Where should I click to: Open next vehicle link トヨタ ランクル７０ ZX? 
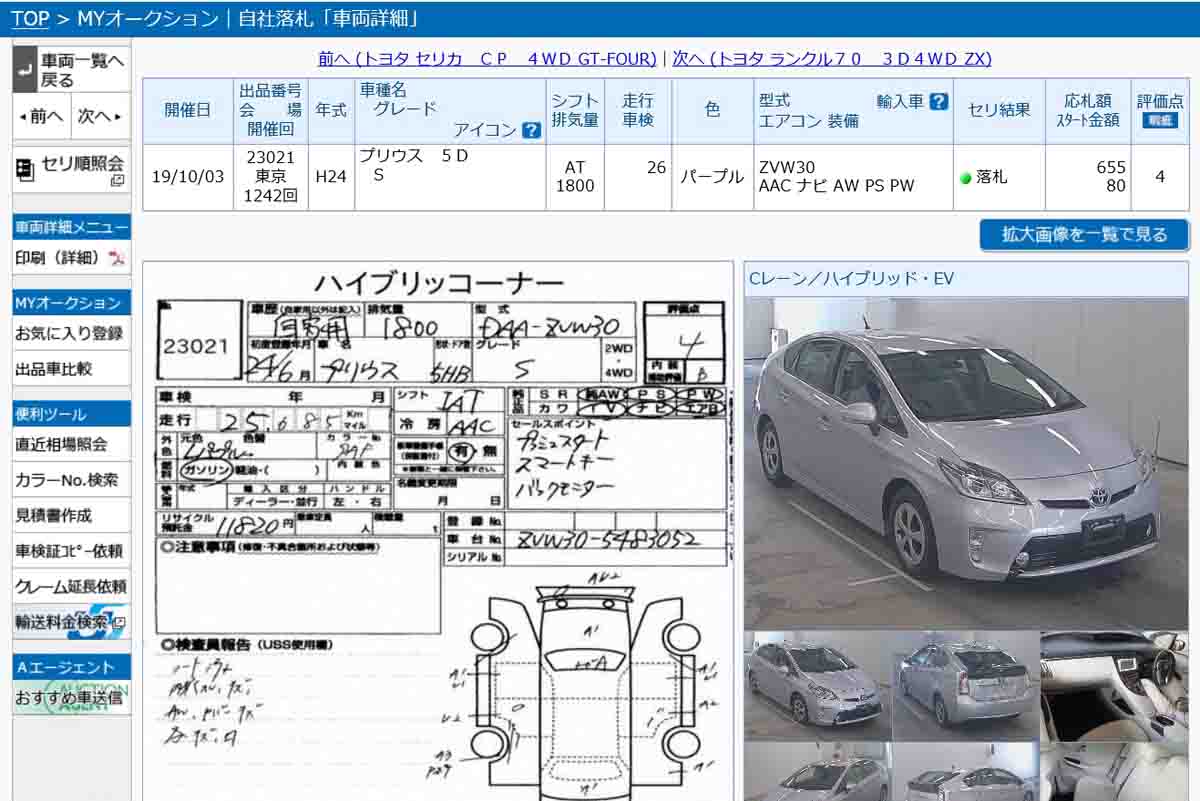[832, 59]
